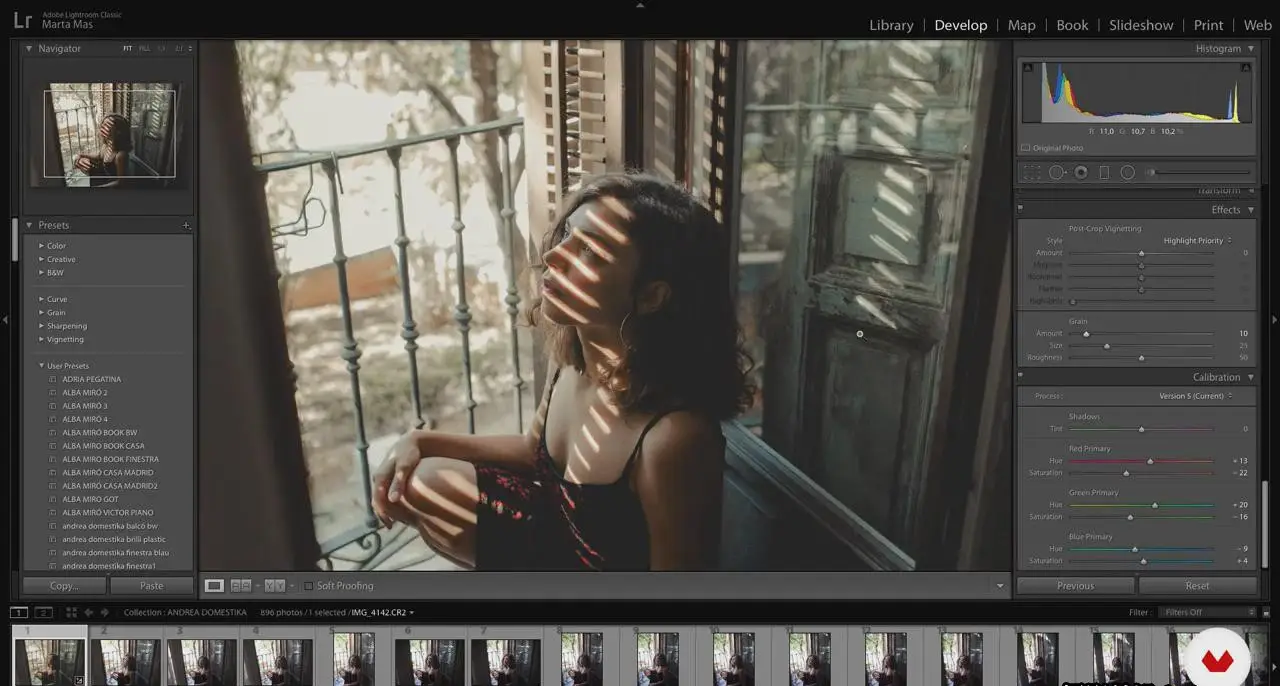1280x686 pixels.
Task: Open the vignetting Style Highlight Priority dropdown
Action: (x=1197, y=241)
